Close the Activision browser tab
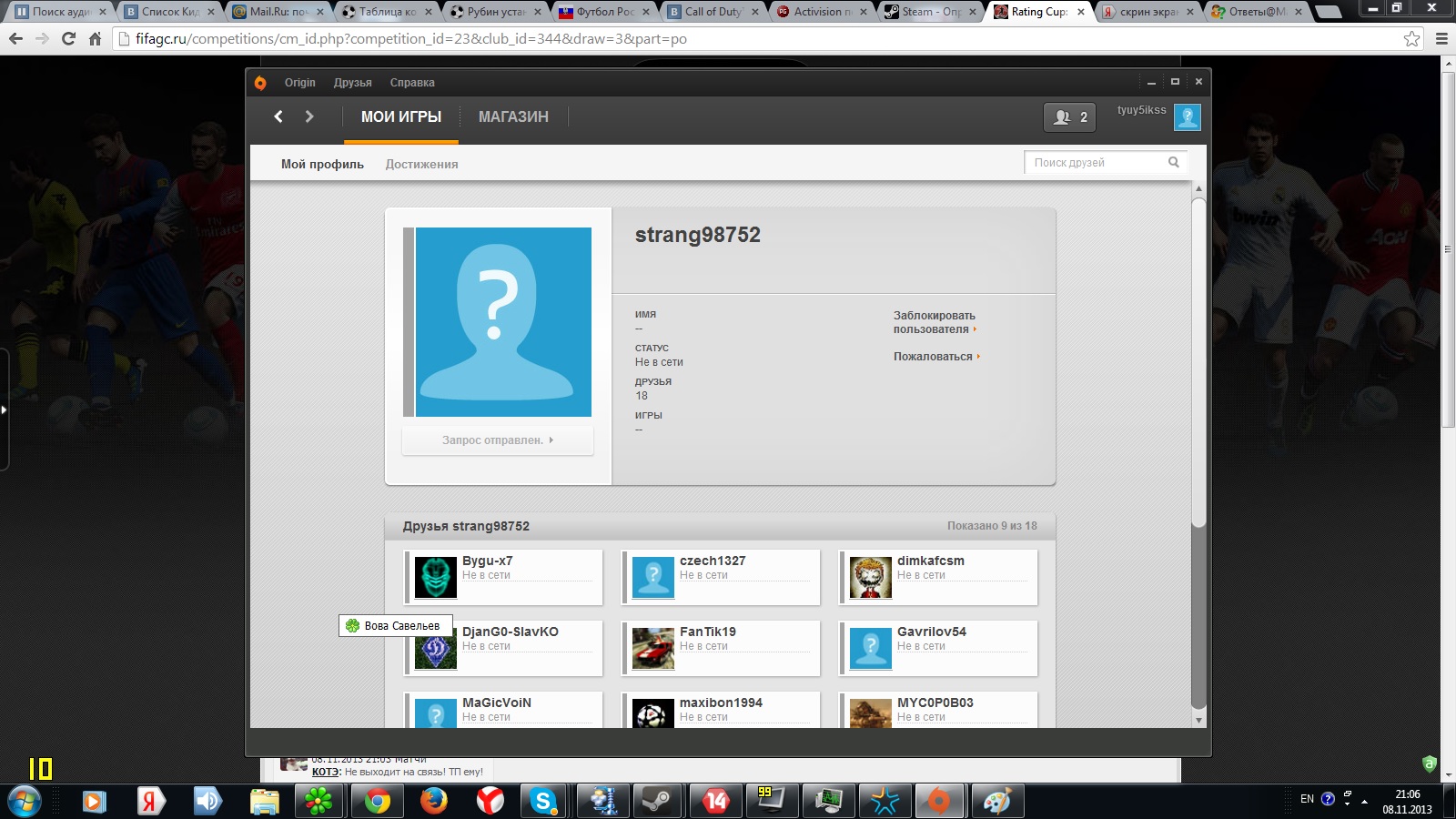Screen dimensions: 1456x819 [864, 12]
